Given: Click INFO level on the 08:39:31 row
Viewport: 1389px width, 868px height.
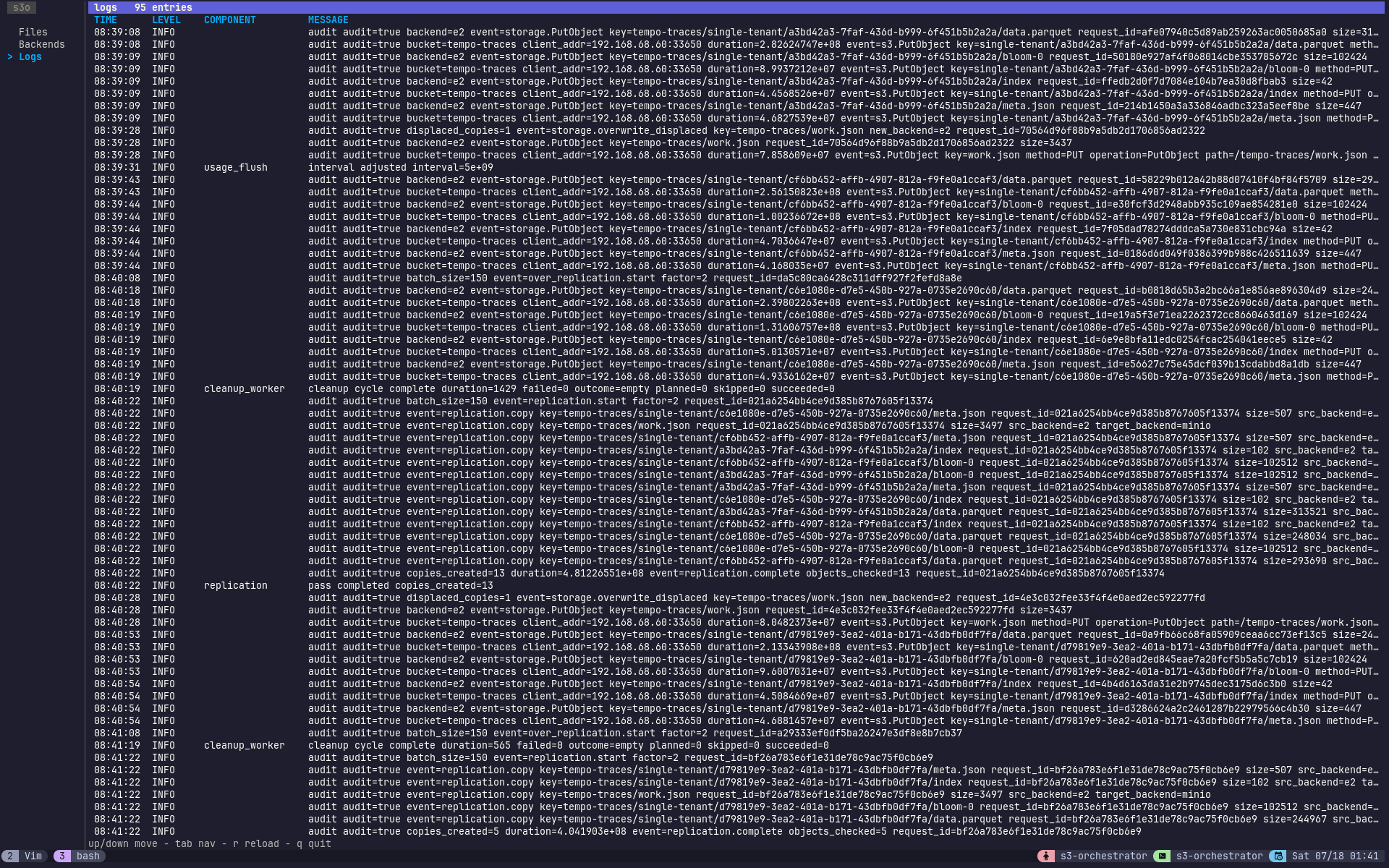Looking at the screenshot, I should 163,168.
